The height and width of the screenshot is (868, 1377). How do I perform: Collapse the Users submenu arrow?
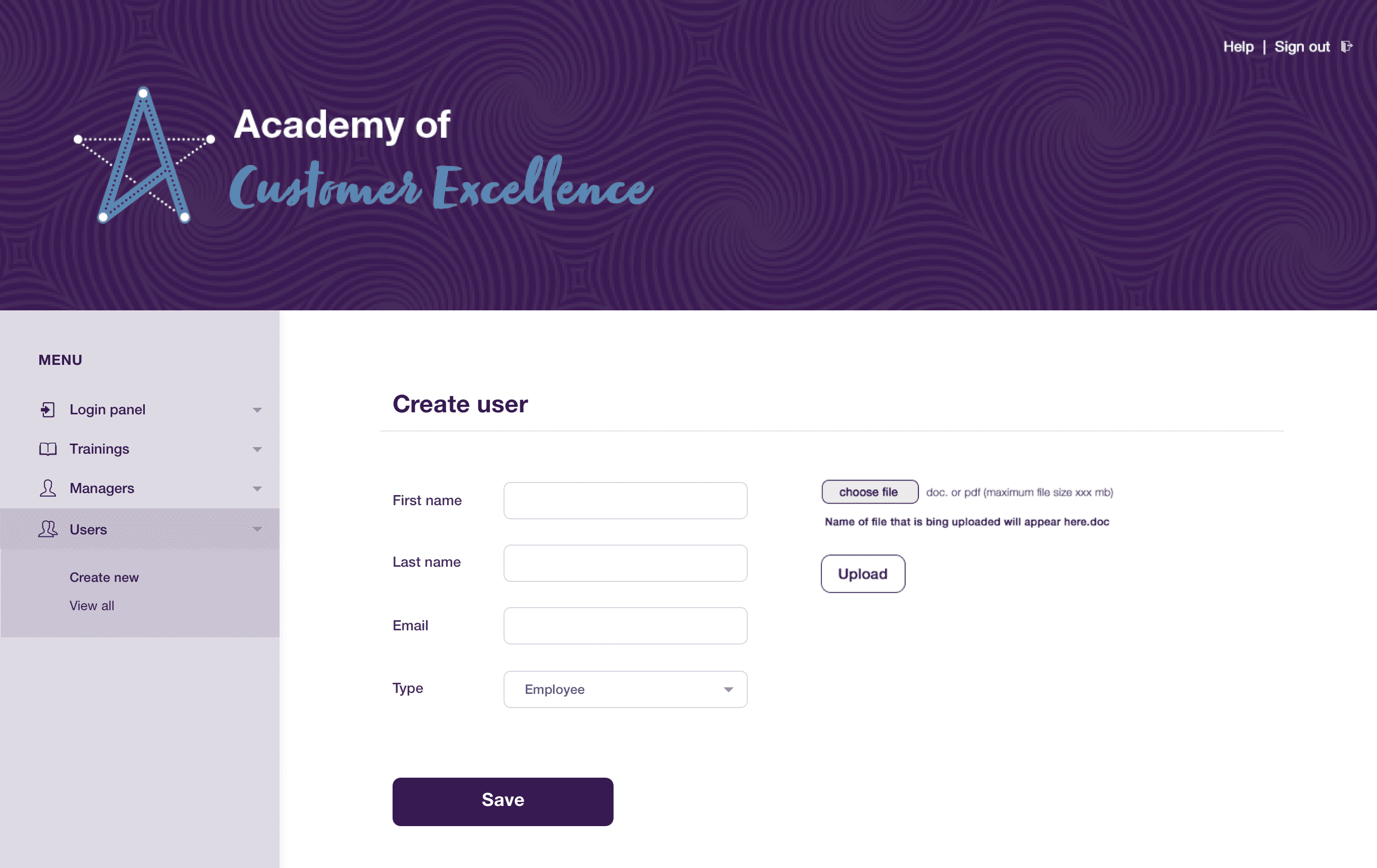257,529
